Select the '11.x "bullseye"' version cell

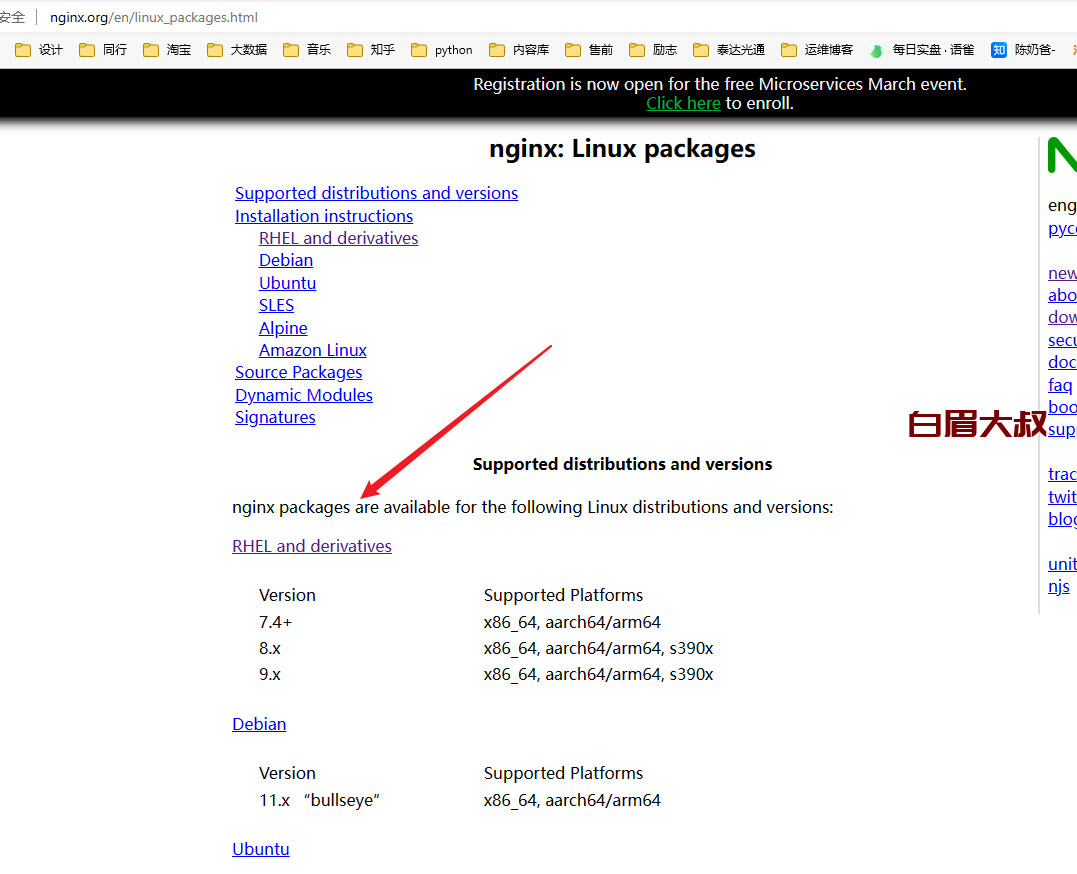(x=319, y=800)
